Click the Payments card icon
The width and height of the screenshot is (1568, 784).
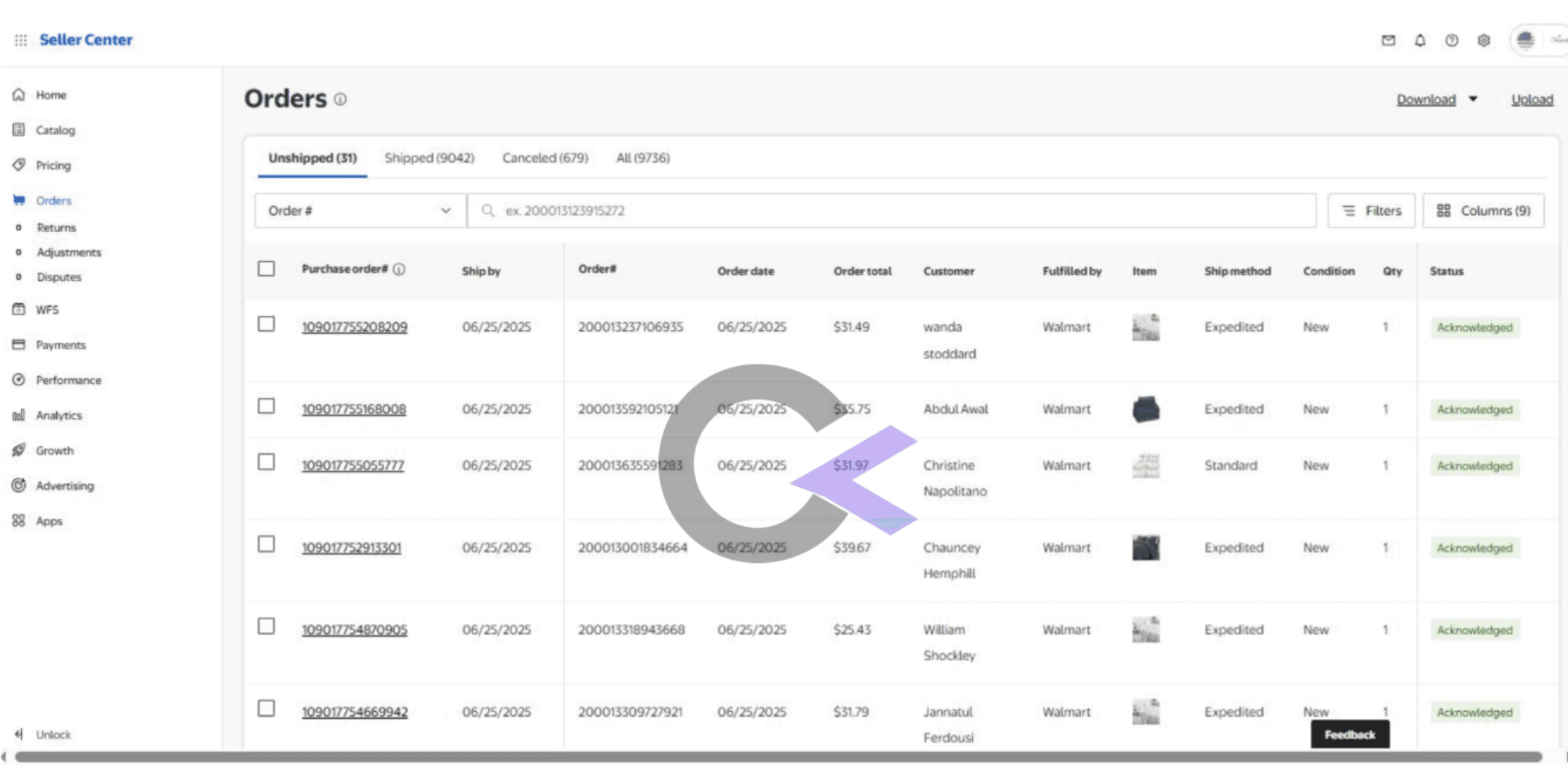19,345
